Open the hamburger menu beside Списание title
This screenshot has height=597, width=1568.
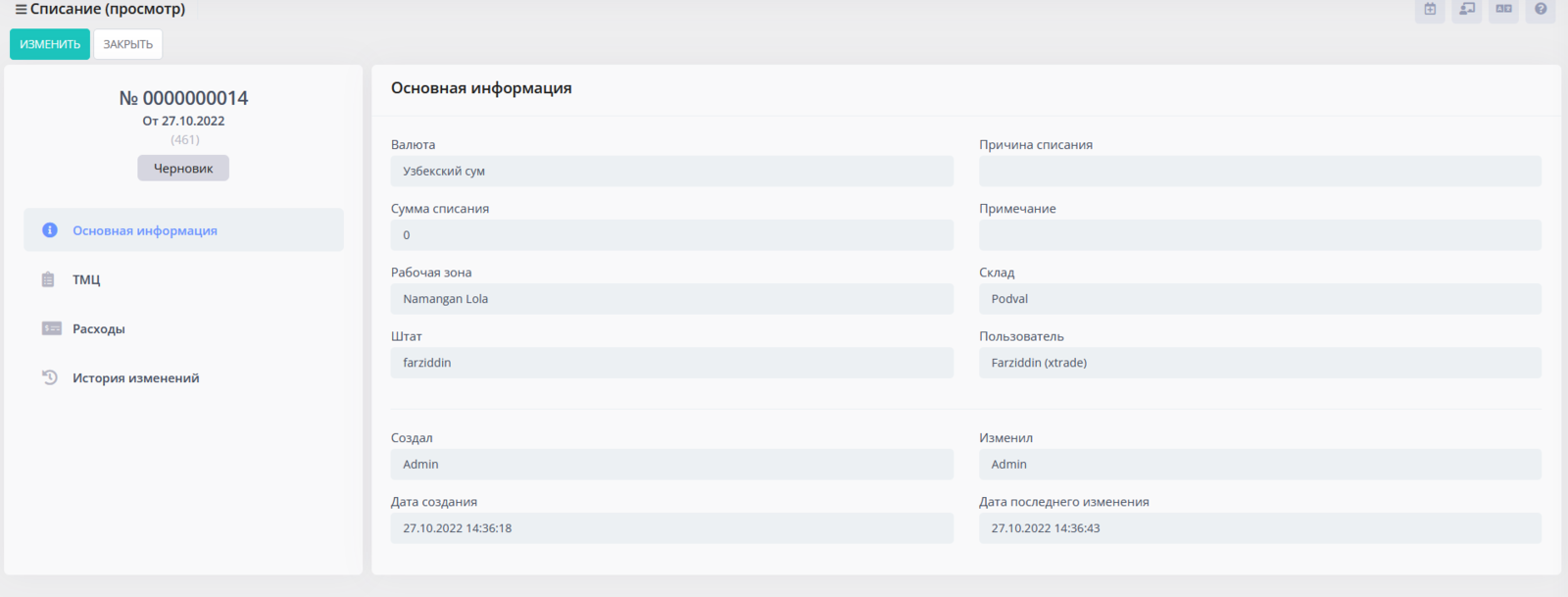[x=21, y=10]
